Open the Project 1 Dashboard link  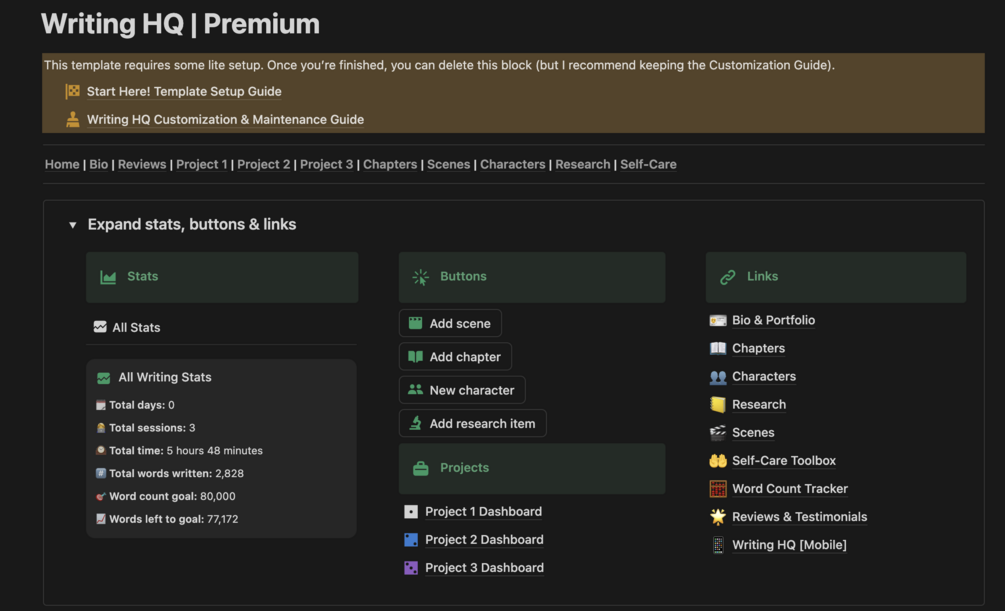tap(483, 512)
